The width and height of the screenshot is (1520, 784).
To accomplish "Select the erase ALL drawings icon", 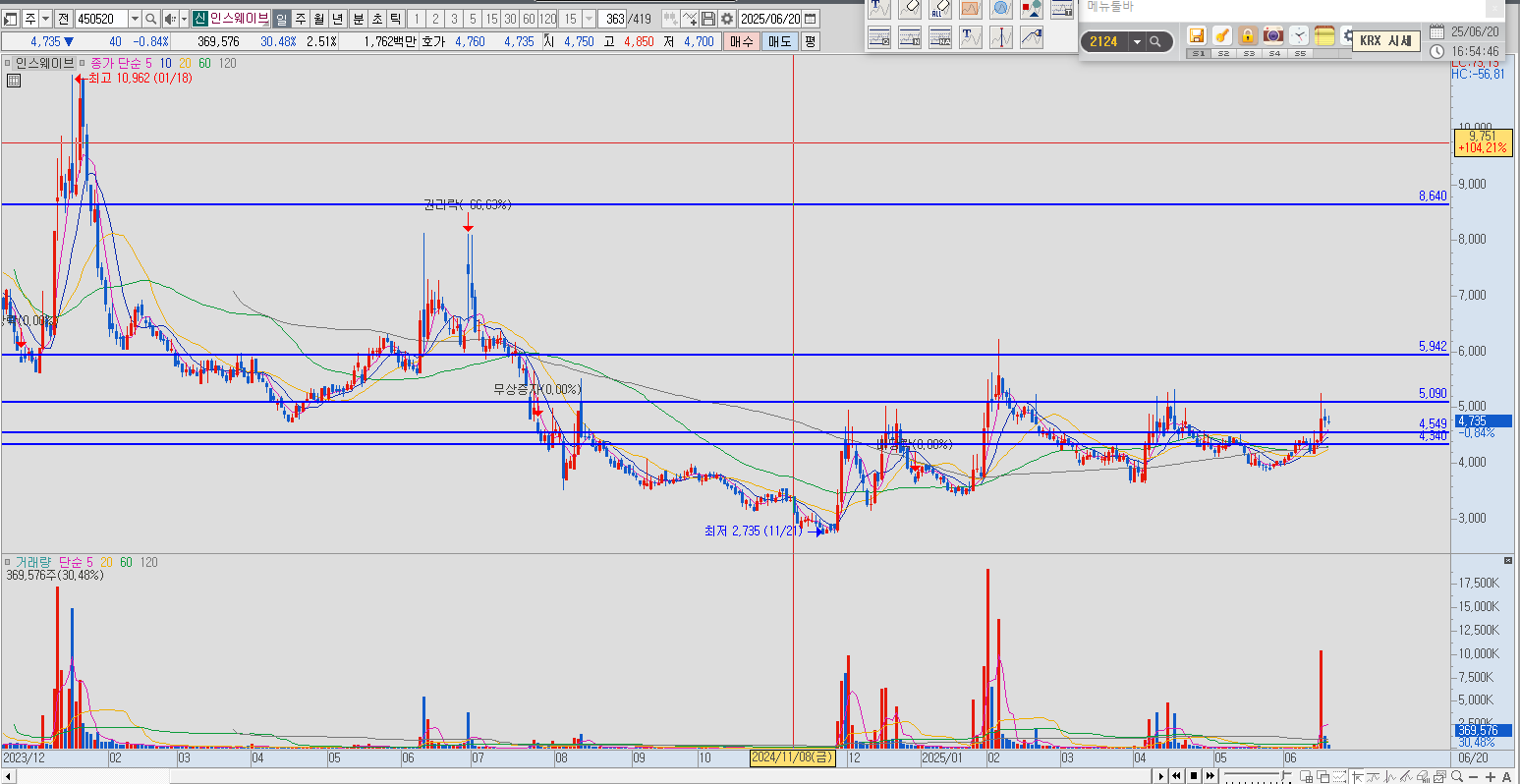I will (x=940, y=9).
